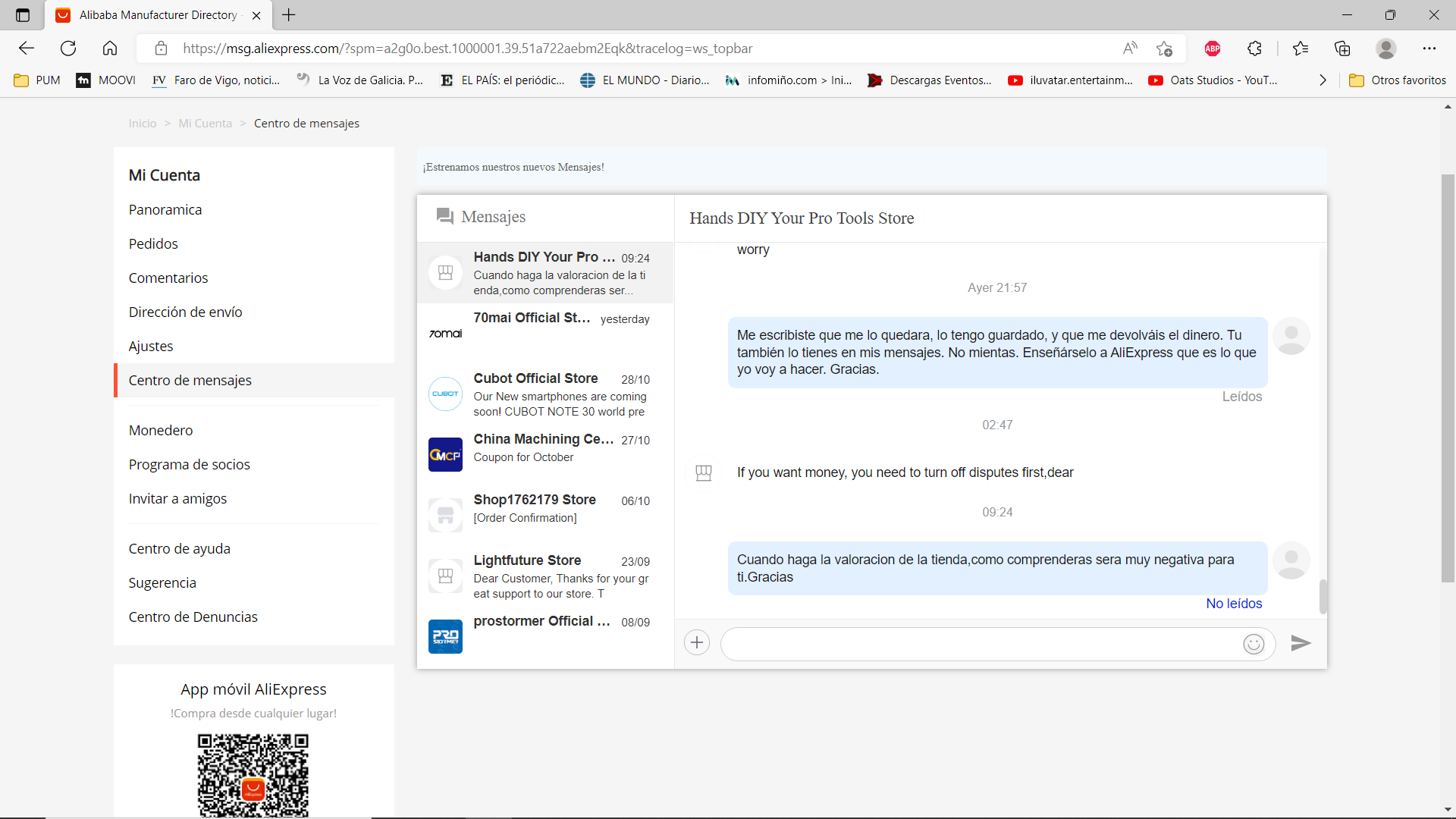This screenshot has width=1456, height=819.
Task: Open Centro de ayuda menu item
Action: click(180, 549)
